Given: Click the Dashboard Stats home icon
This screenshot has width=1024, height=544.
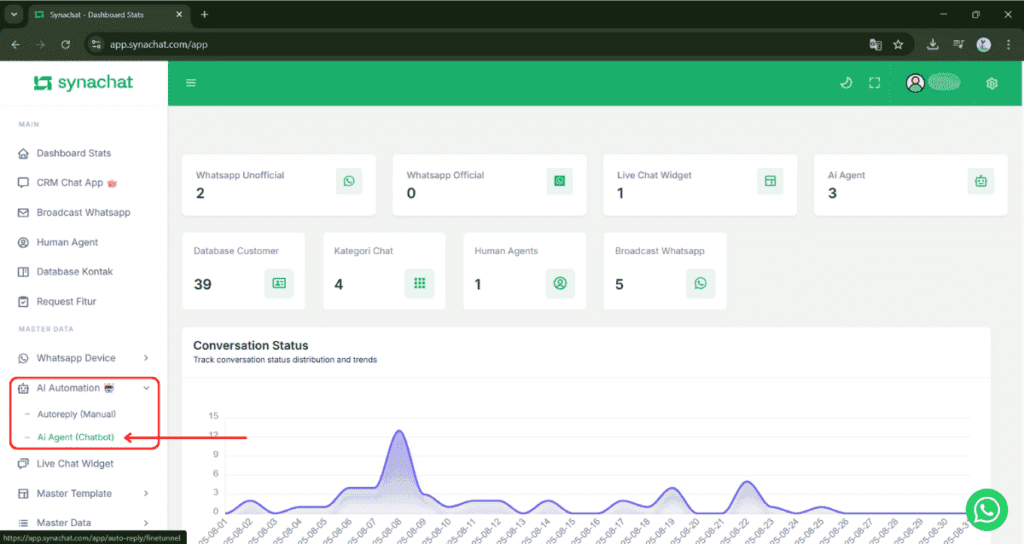Looking at the screenshot, I should pyautogui.click(x=24, y=153).
